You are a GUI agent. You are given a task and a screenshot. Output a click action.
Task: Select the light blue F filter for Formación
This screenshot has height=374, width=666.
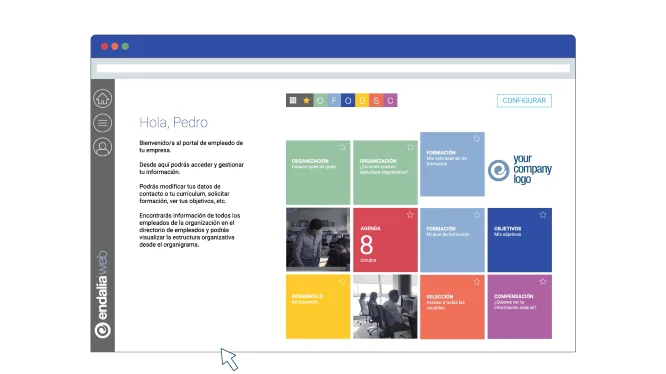click(x=334, y=100)
